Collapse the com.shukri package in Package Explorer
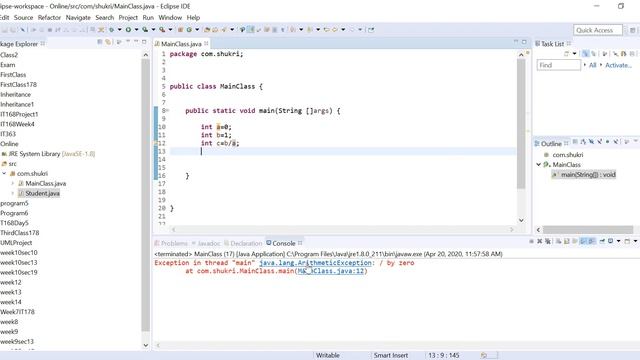Viewport: 640px width, 360px height. click(4, 173)
